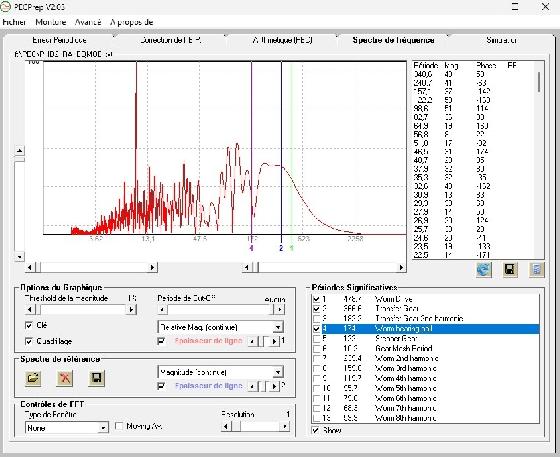Click marker 2 below the spectrum graph
560x457 pixels.
tap(281, 248)
